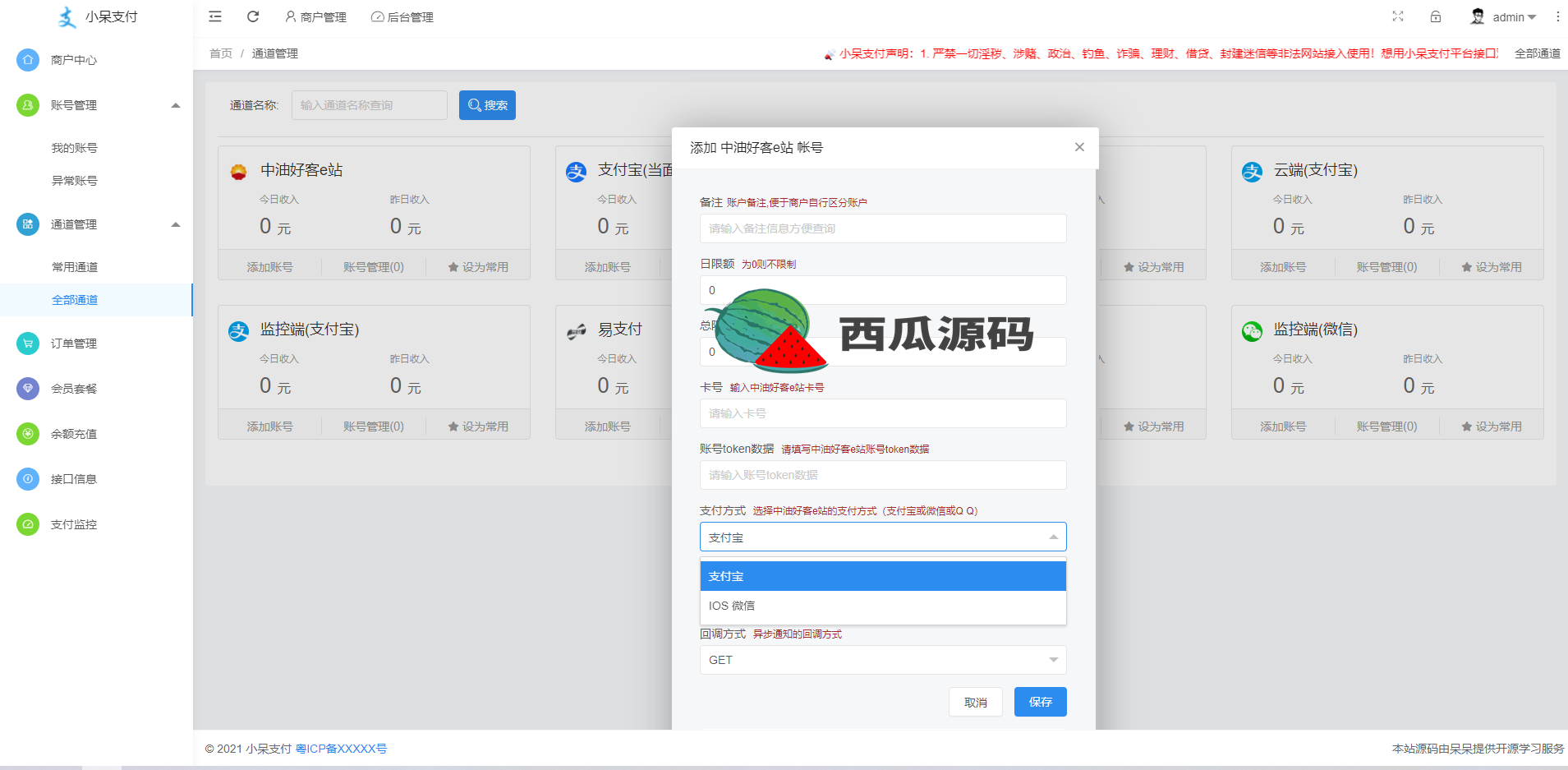Collapse the 账号管理 submenu arrow
1568x770 pixels.
tap(175, 105)
